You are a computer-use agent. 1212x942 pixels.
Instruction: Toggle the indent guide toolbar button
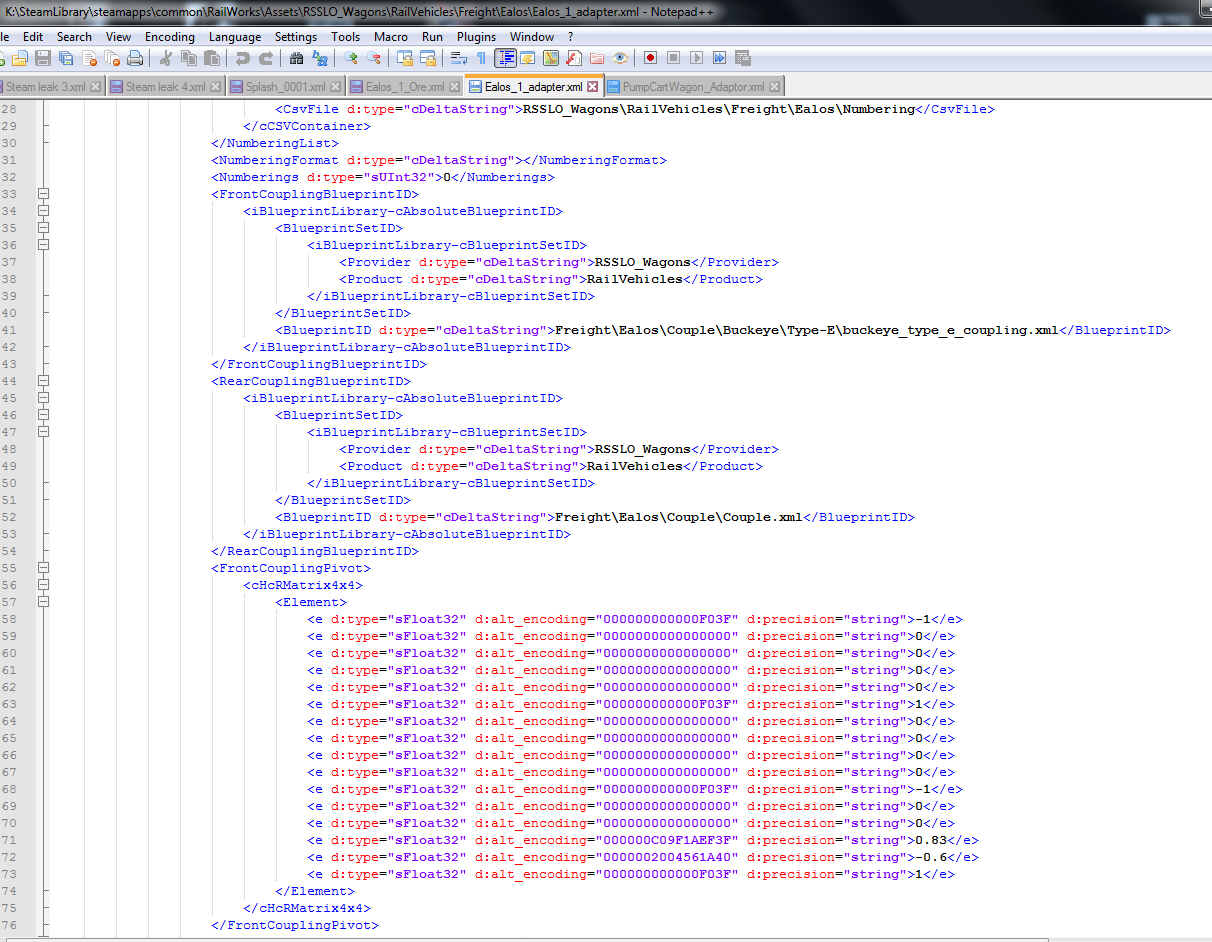pyautogui.click(x=506, y=59)
